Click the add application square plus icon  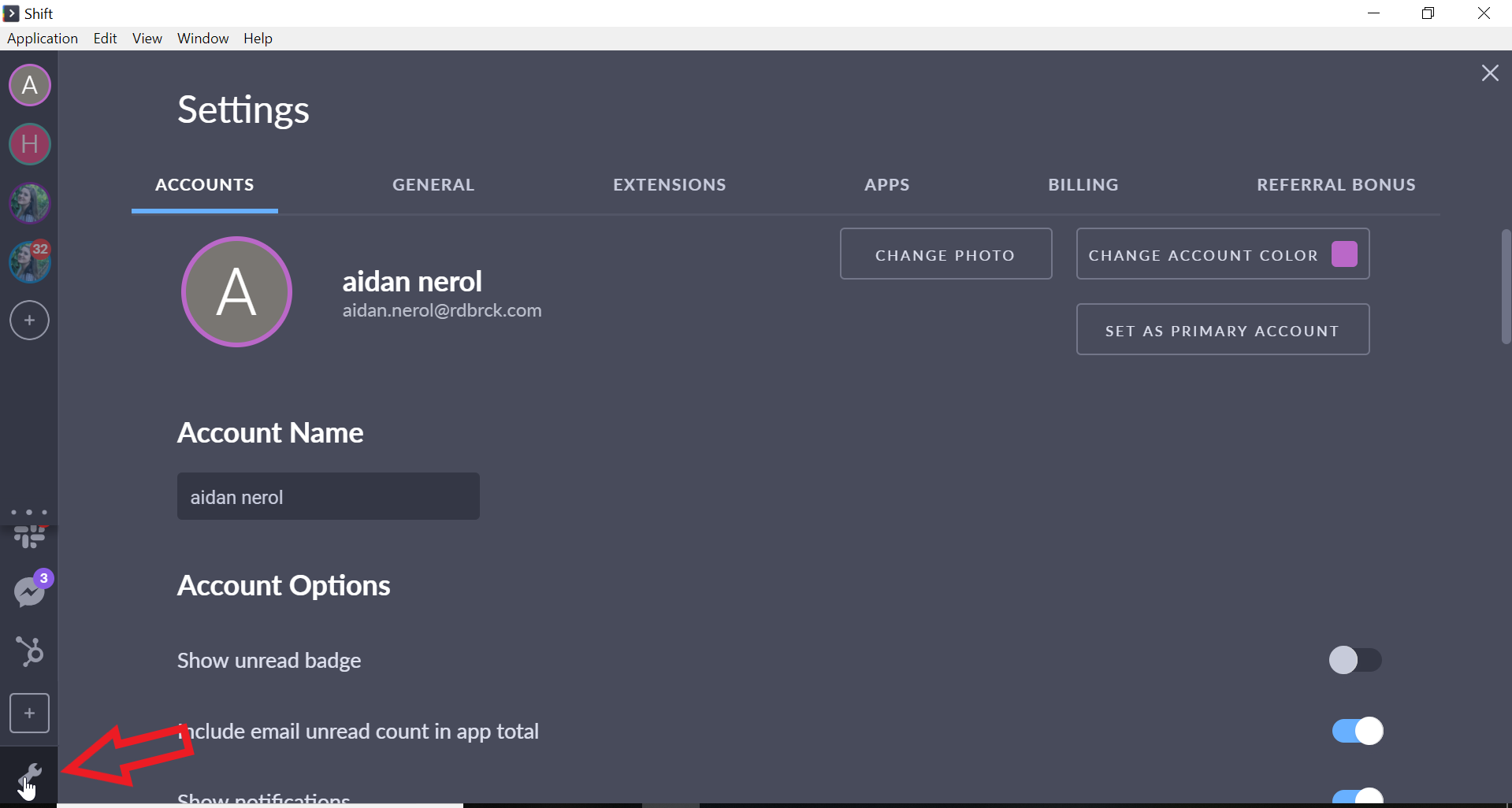point(29,713)
